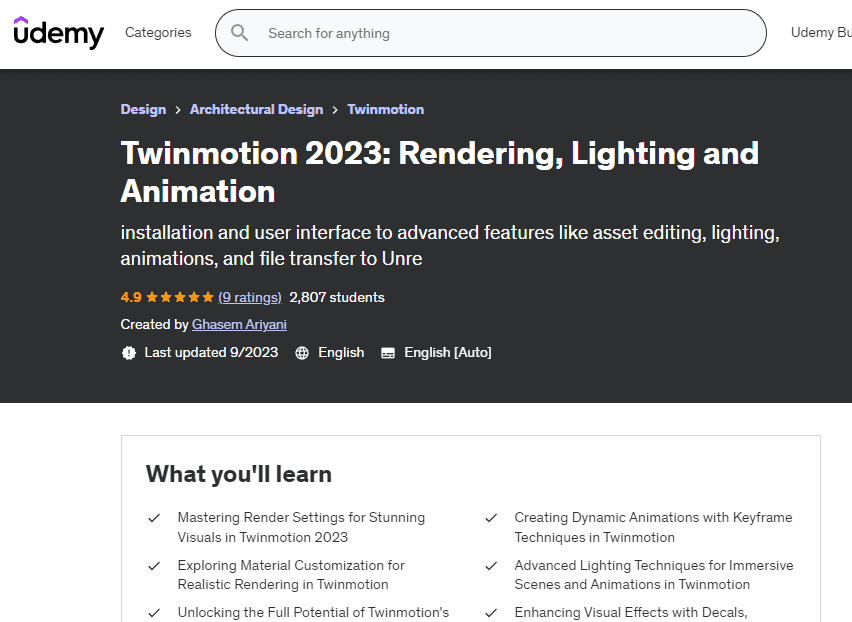Click checkmark beside Enhancing Visual Effects
The width and height of the screenshot is (852, 622).
click(x=491, y=613)
